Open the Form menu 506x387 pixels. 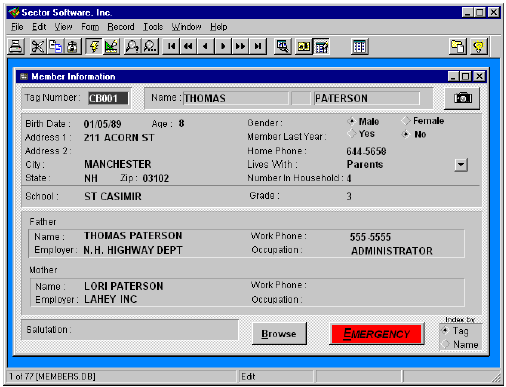point(90,27)
